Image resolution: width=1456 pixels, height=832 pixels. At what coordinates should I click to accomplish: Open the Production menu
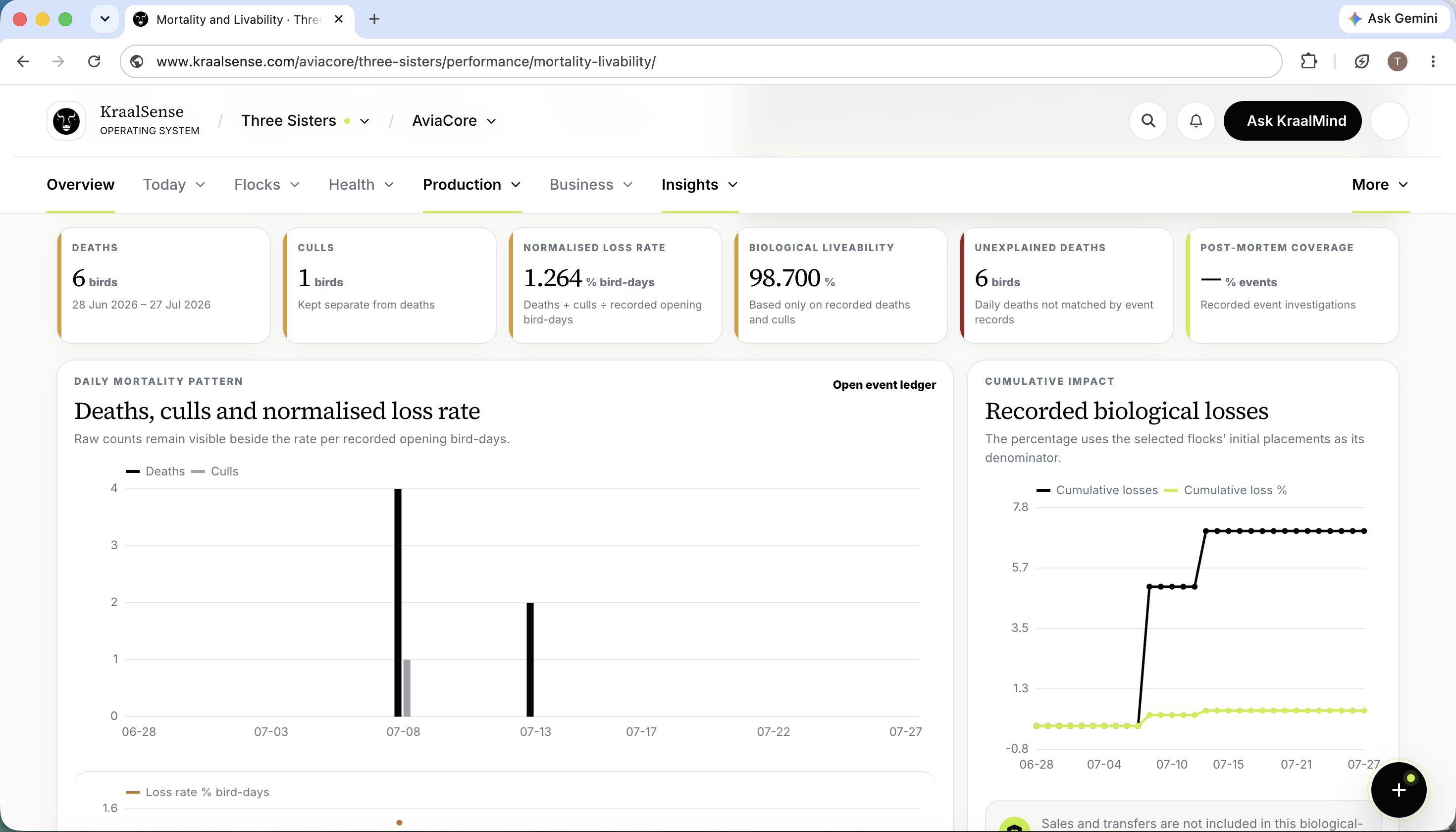(472, 185)
